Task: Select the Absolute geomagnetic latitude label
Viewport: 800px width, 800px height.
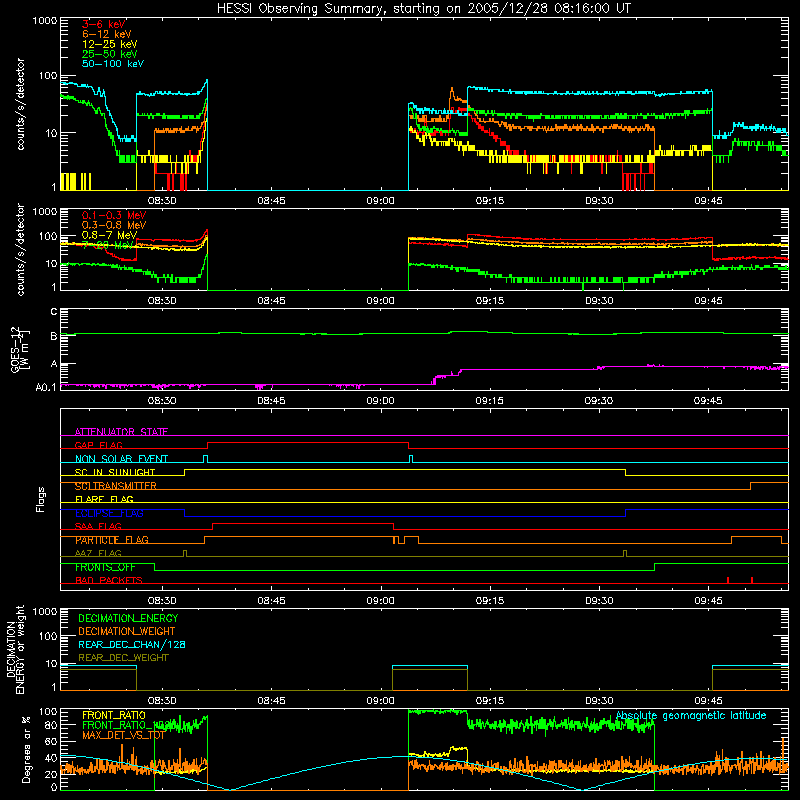Action: tap(691, 715)
